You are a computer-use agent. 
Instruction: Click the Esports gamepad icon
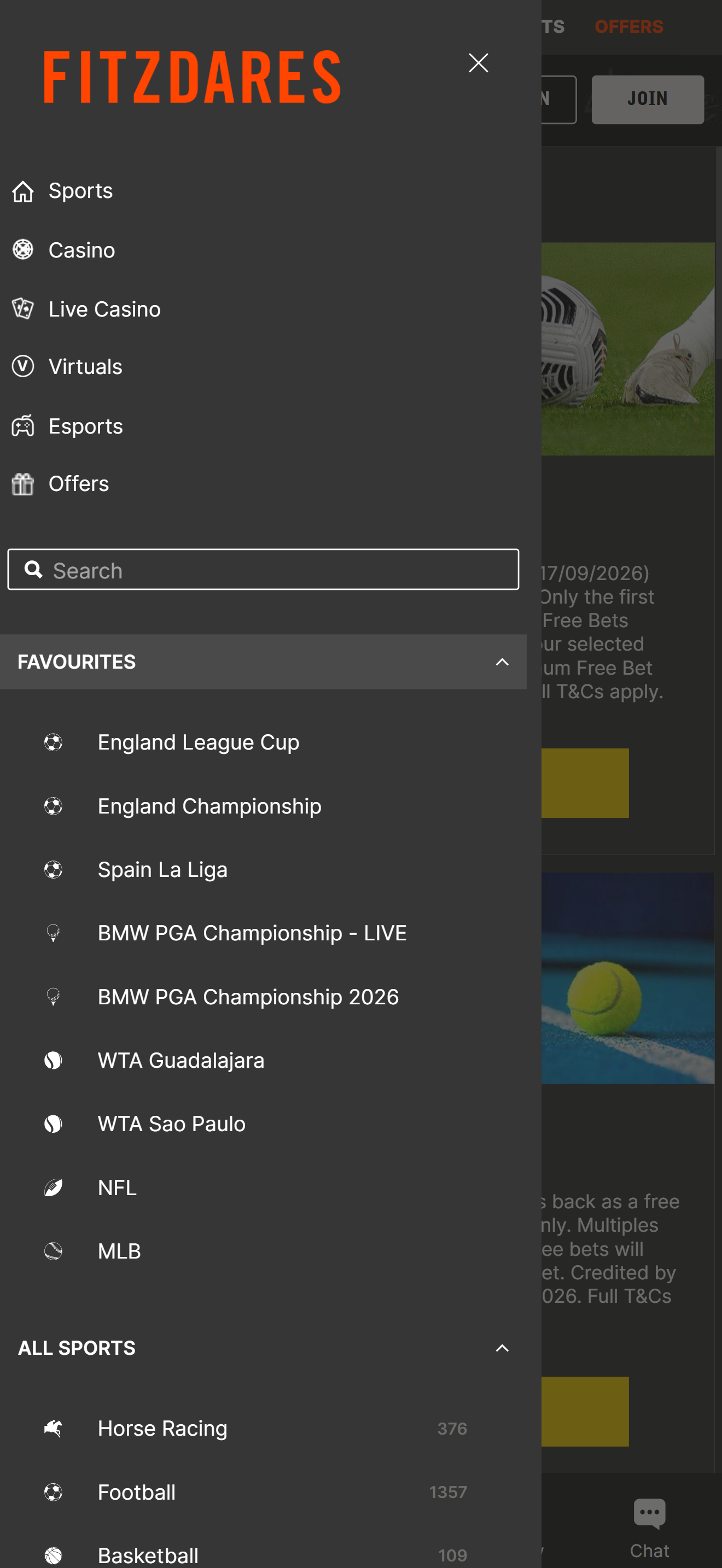[23, 426]
